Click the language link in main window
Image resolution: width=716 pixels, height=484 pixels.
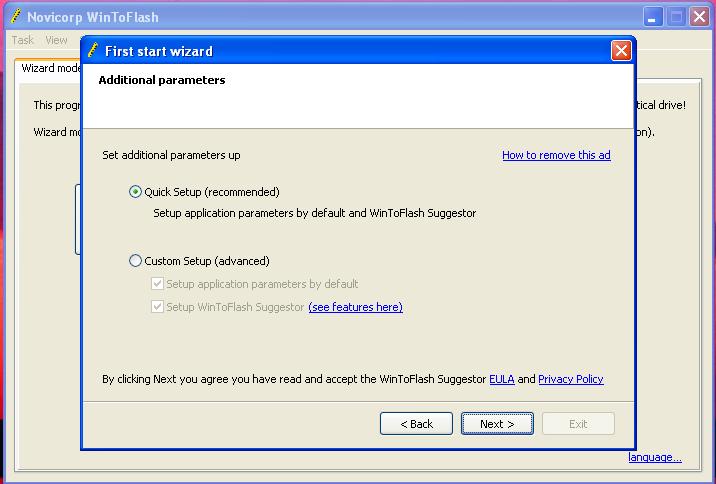click(x=655, y=458)
